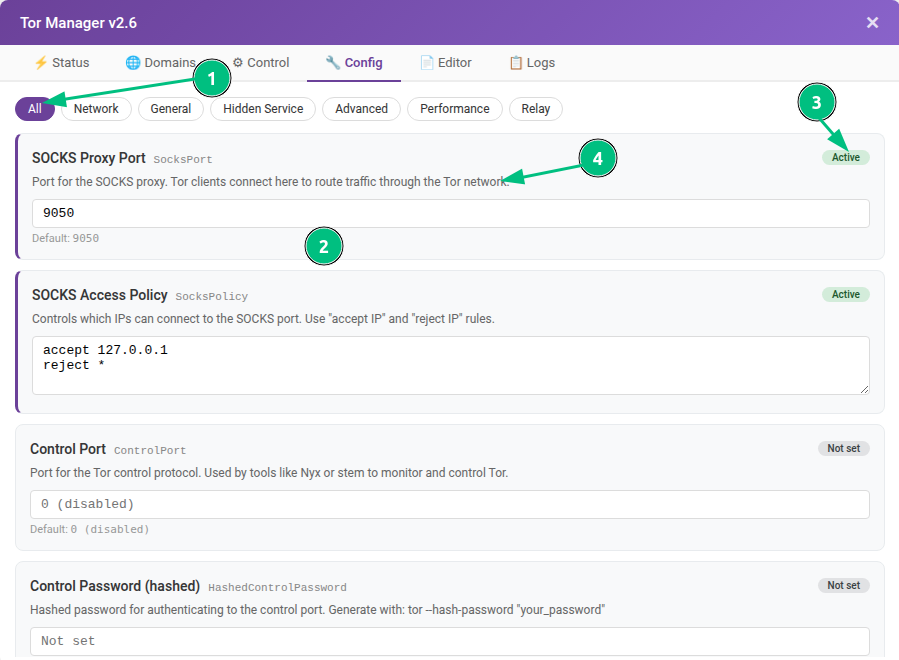This screenshot has height=660, width=899.
Task: Filter settings by General
Action: pyautogui.click(x=171, y=109)
